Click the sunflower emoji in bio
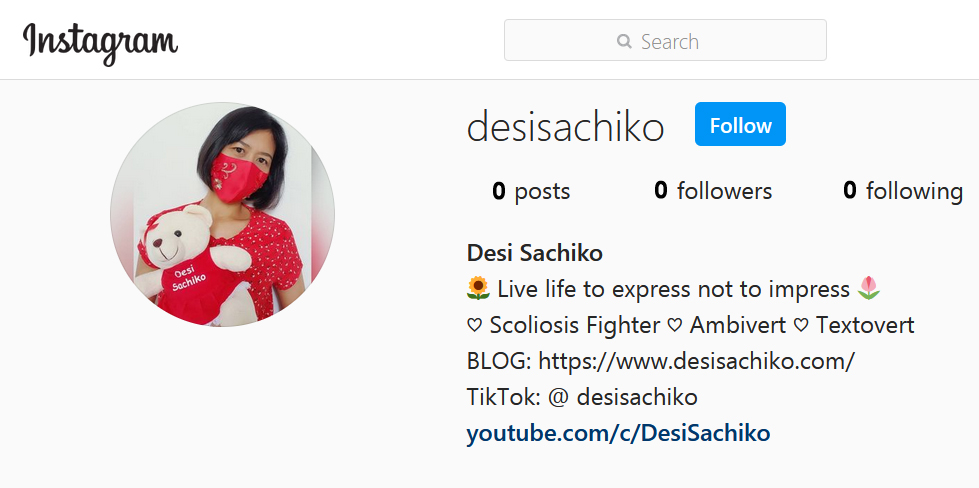 point(478,288)
